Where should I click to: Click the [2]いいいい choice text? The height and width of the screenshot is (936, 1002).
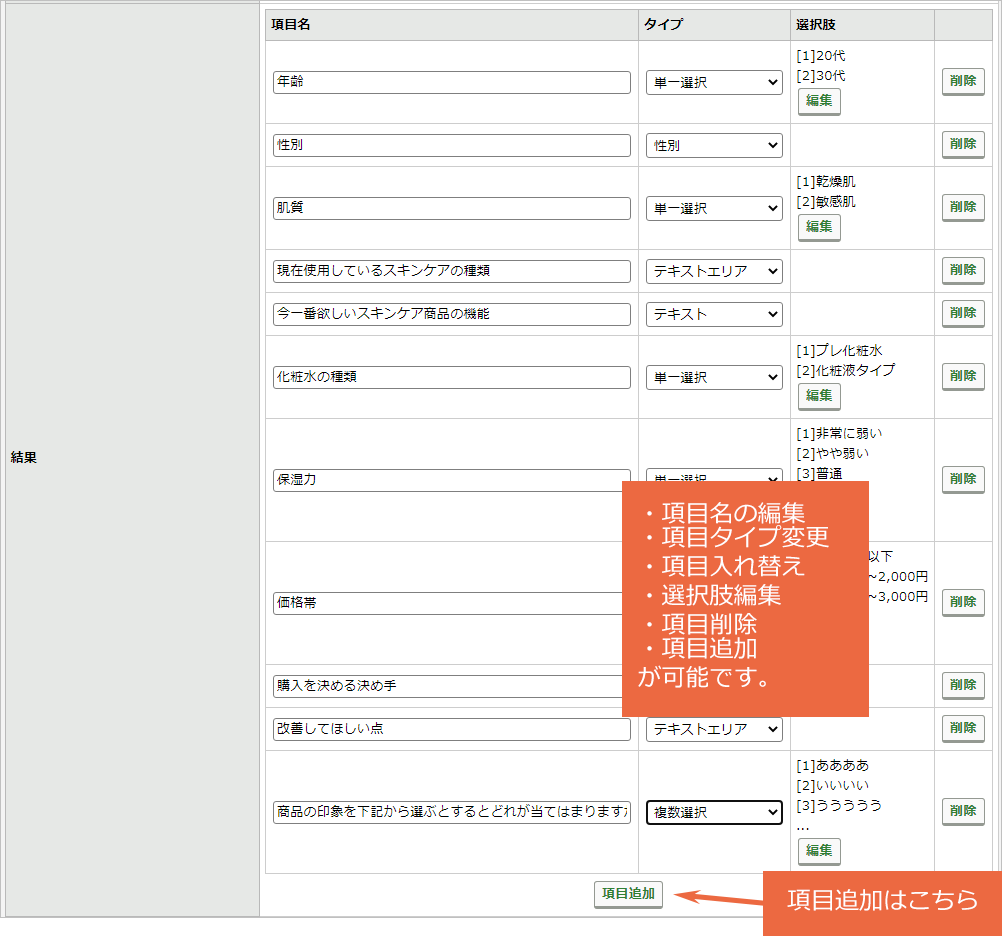point(833,786)
